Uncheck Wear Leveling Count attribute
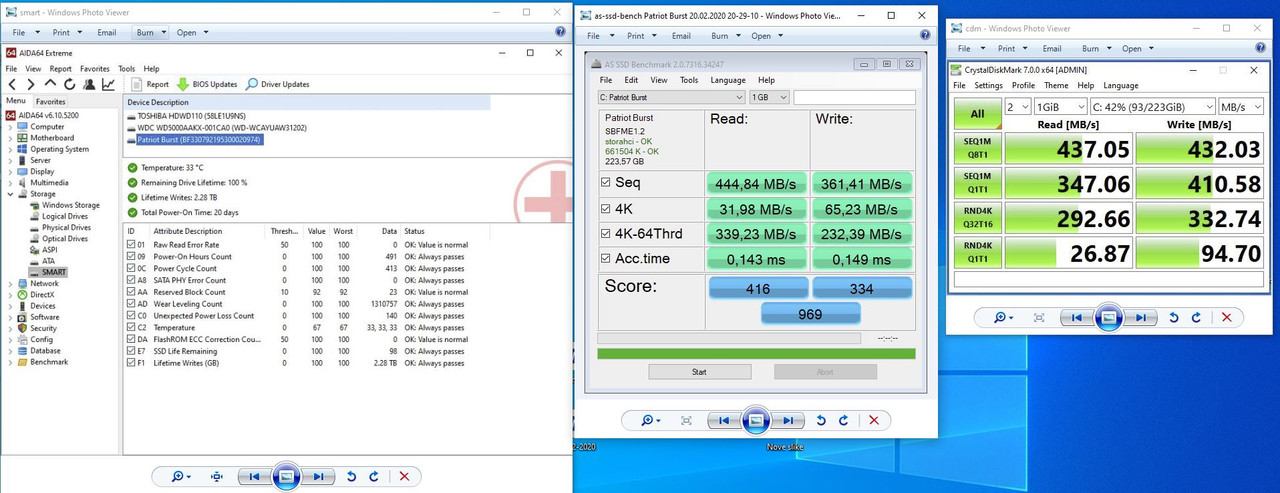1280x493 pixels. (x=131, y=304)
